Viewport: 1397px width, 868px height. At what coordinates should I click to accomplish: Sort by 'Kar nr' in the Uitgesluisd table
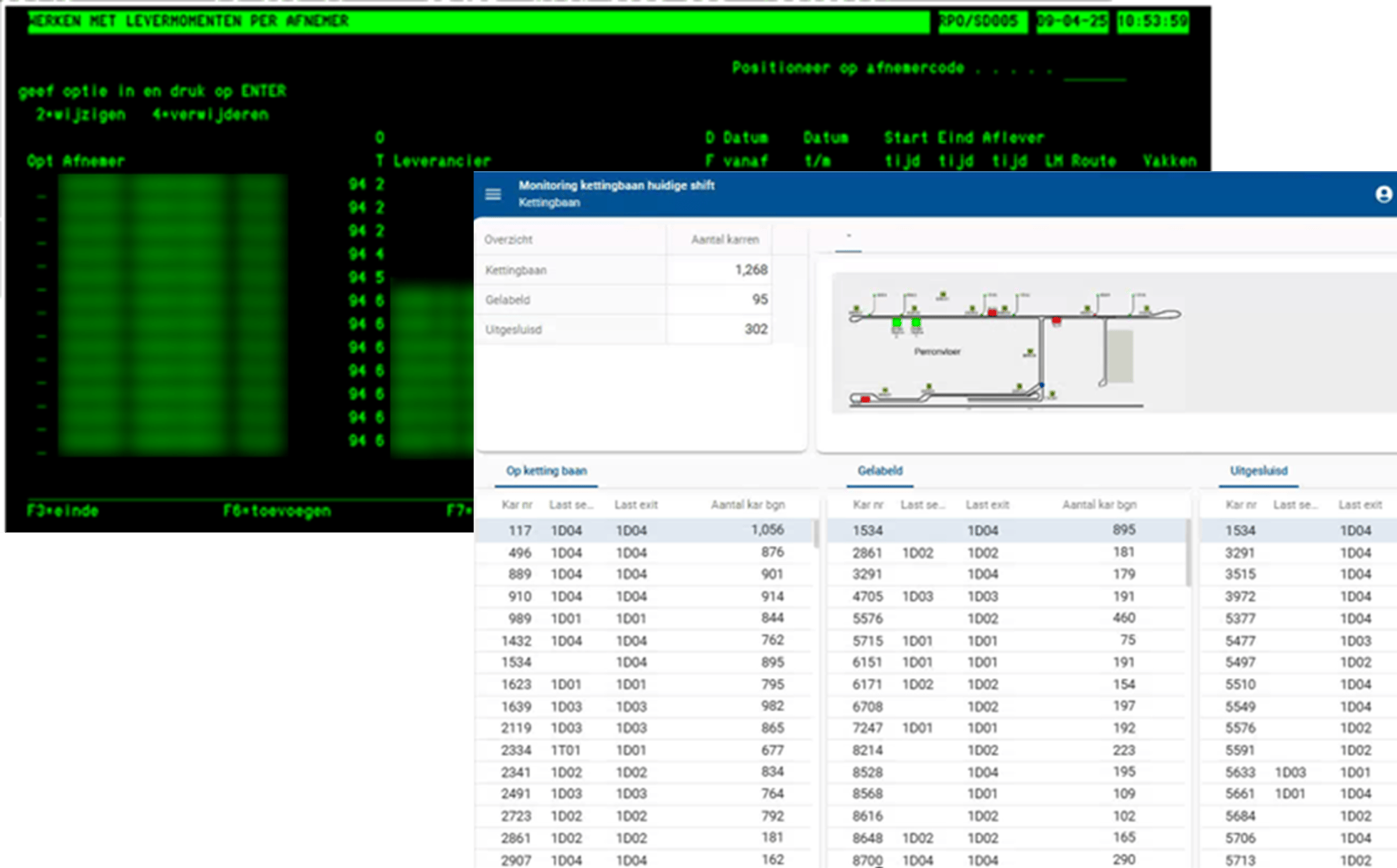(1241, 504)
